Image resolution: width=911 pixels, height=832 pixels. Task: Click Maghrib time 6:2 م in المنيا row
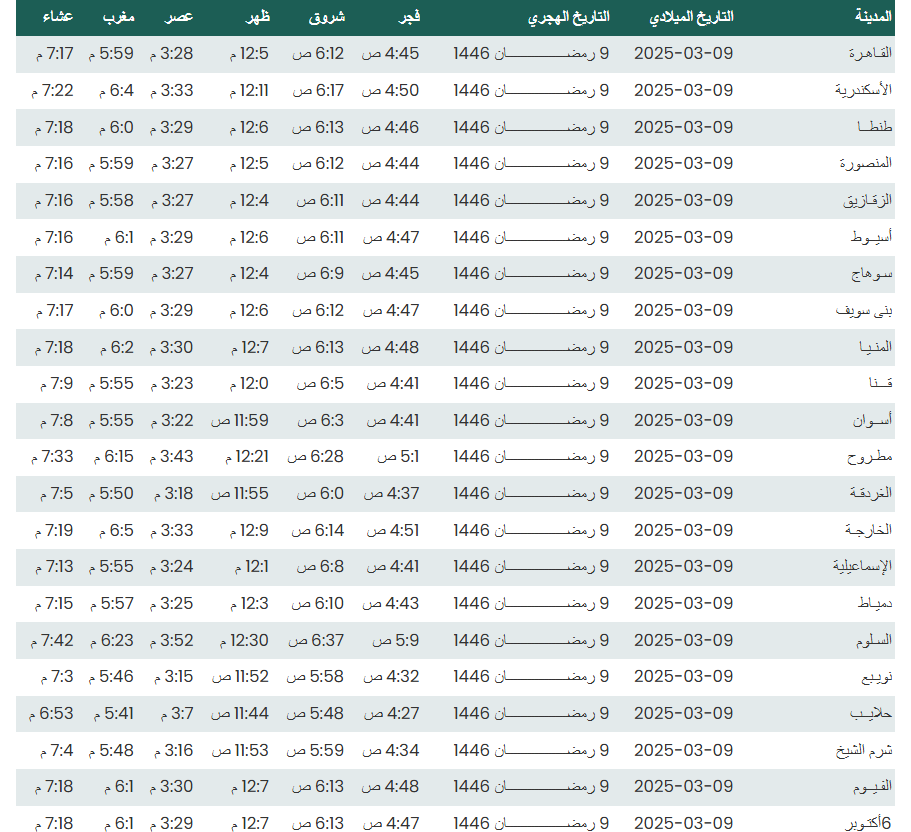click(117, 347)
